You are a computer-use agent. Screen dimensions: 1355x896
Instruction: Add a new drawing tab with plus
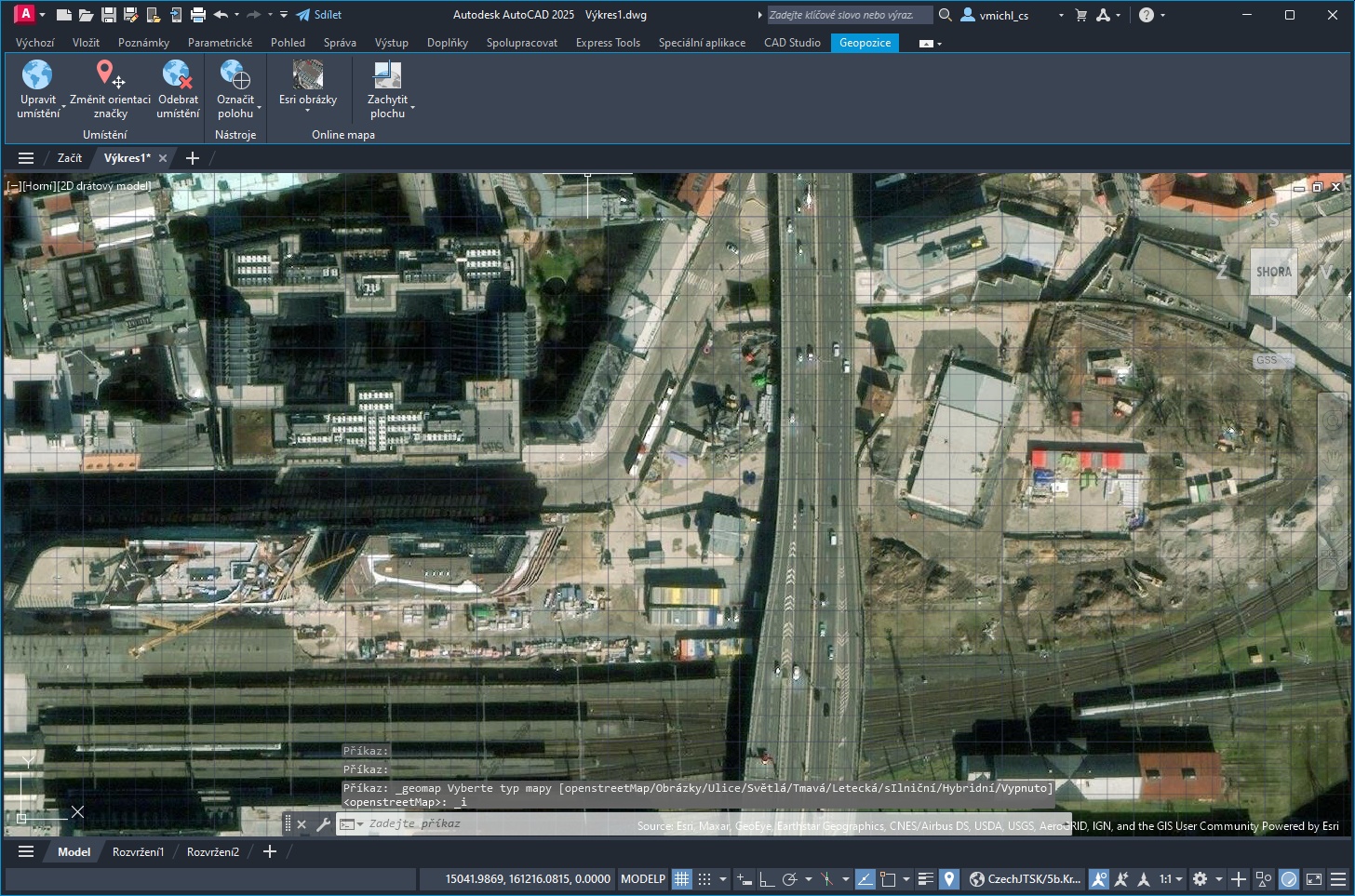tap(193, 158)
